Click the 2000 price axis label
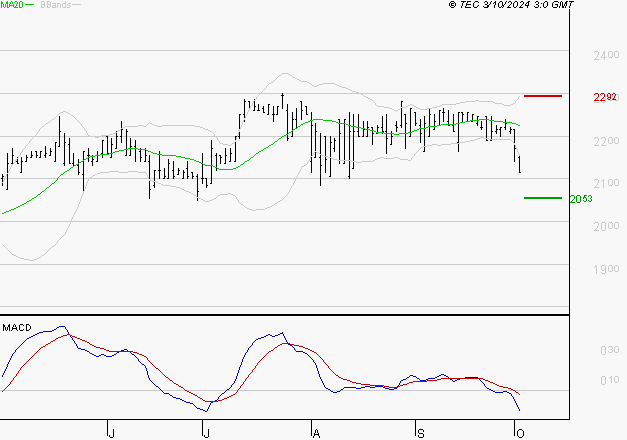 click(606, 226)
